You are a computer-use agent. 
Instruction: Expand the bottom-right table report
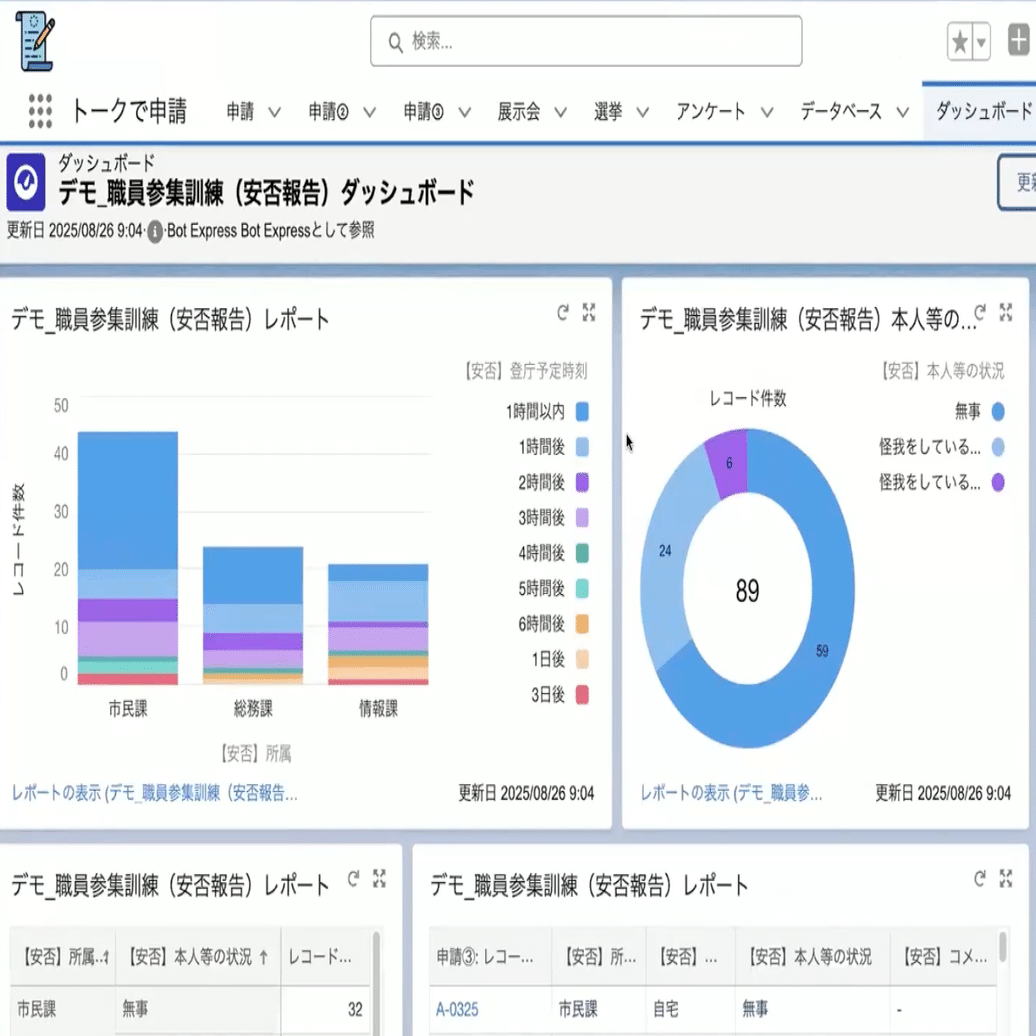[1004, 880]
